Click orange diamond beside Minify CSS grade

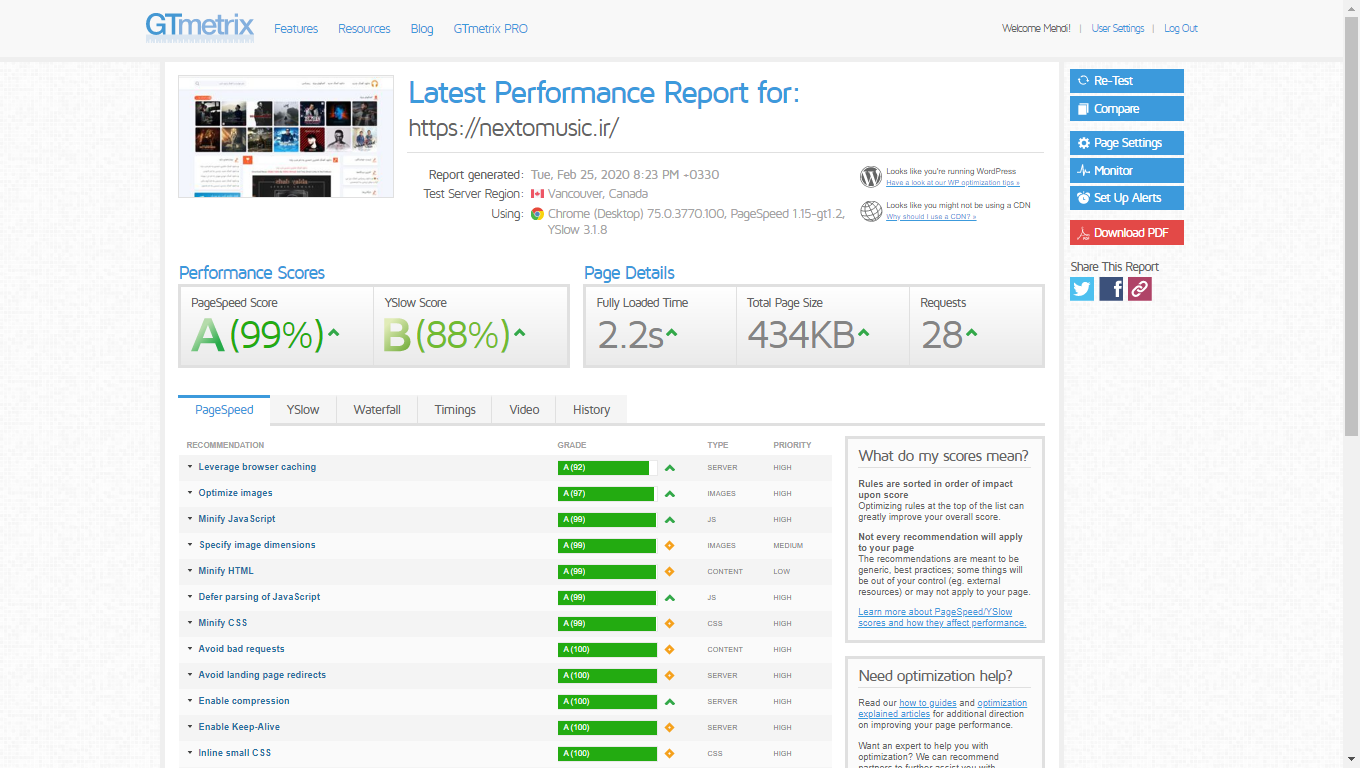pyautogui.click(x=670, y=623)
